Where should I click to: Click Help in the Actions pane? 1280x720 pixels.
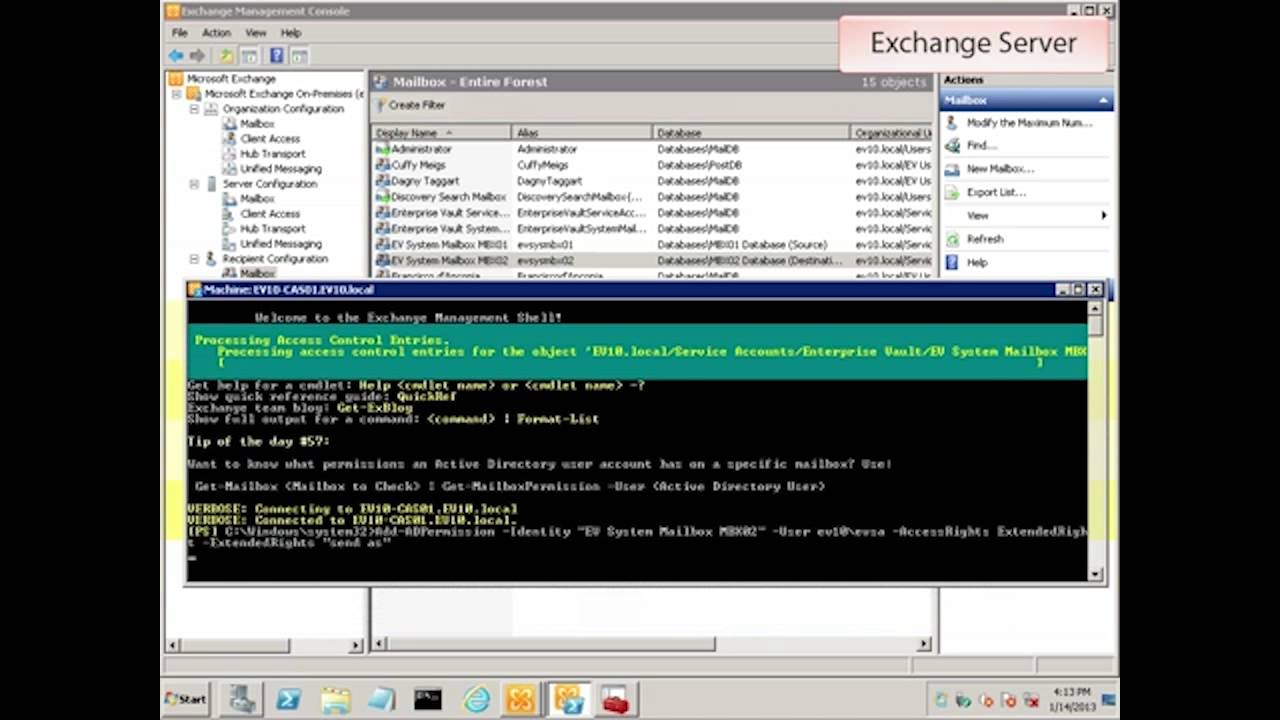tap(977, 262)
